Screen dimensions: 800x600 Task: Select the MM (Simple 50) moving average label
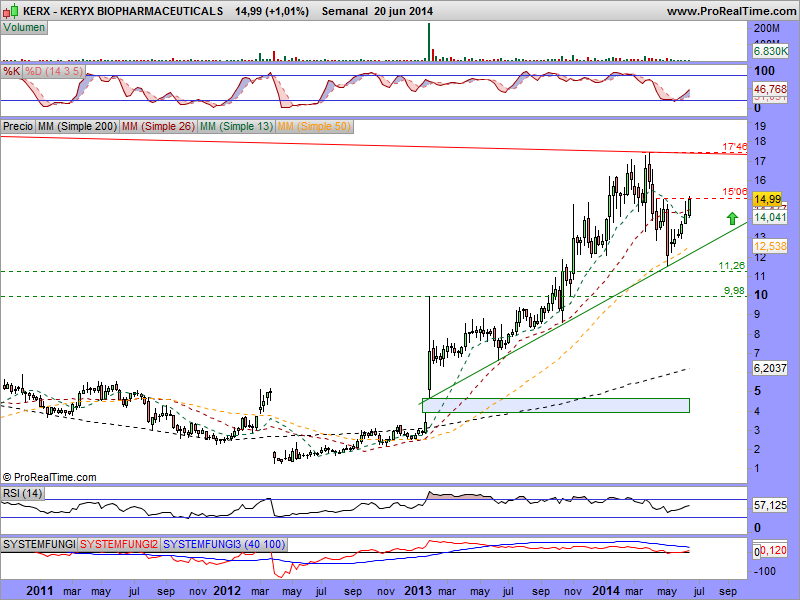click(x=314, y=126)
